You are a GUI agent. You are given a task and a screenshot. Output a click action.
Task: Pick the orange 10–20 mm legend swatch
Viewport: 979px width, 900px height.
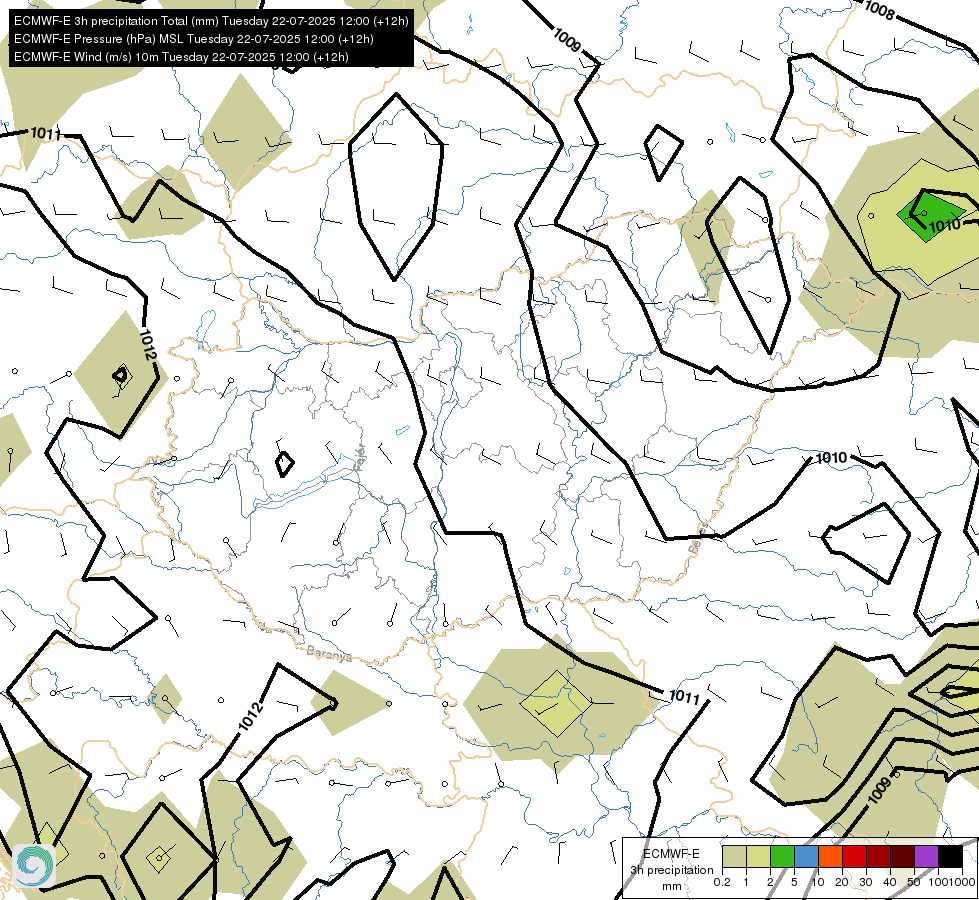coord(830,856)
